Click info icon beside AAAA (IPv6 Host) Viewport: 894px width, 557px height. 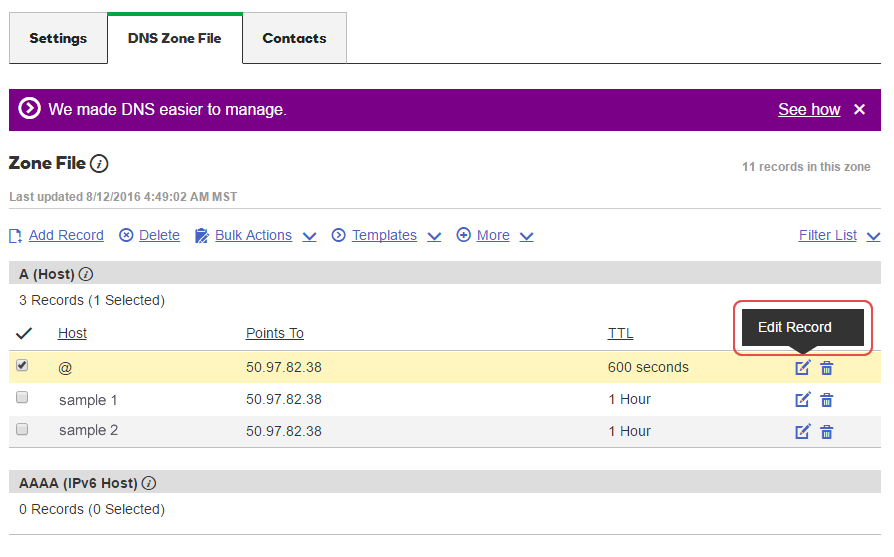point(149,483)
